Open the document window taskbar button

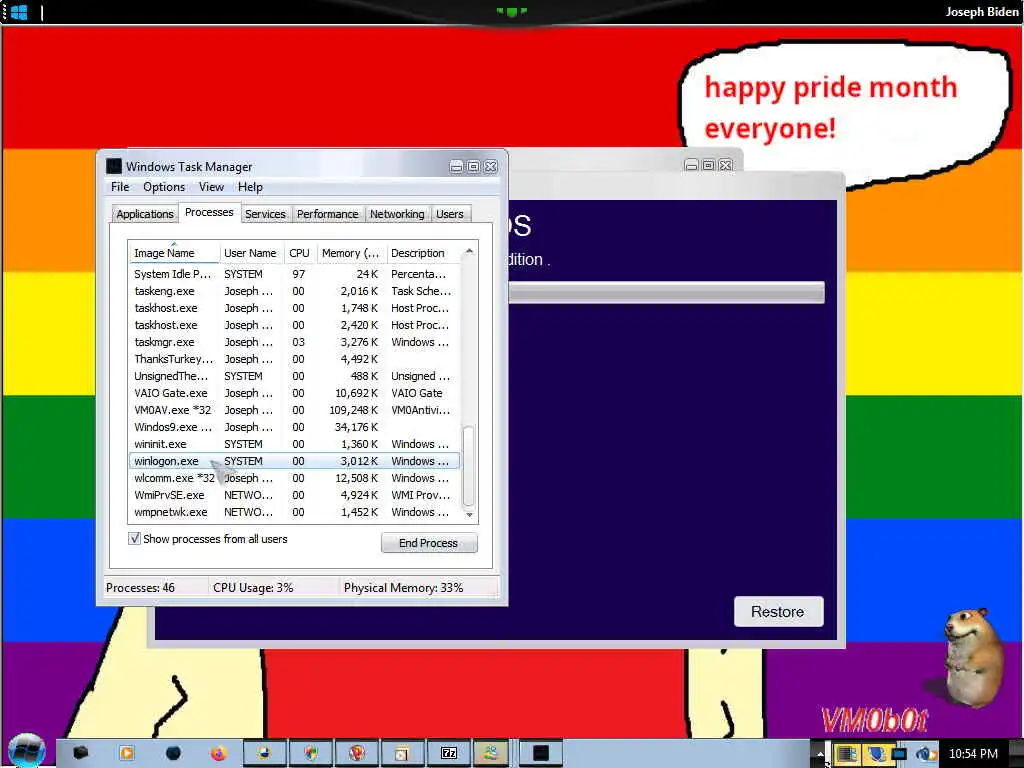pyautogui.click(x=402, y=753)
